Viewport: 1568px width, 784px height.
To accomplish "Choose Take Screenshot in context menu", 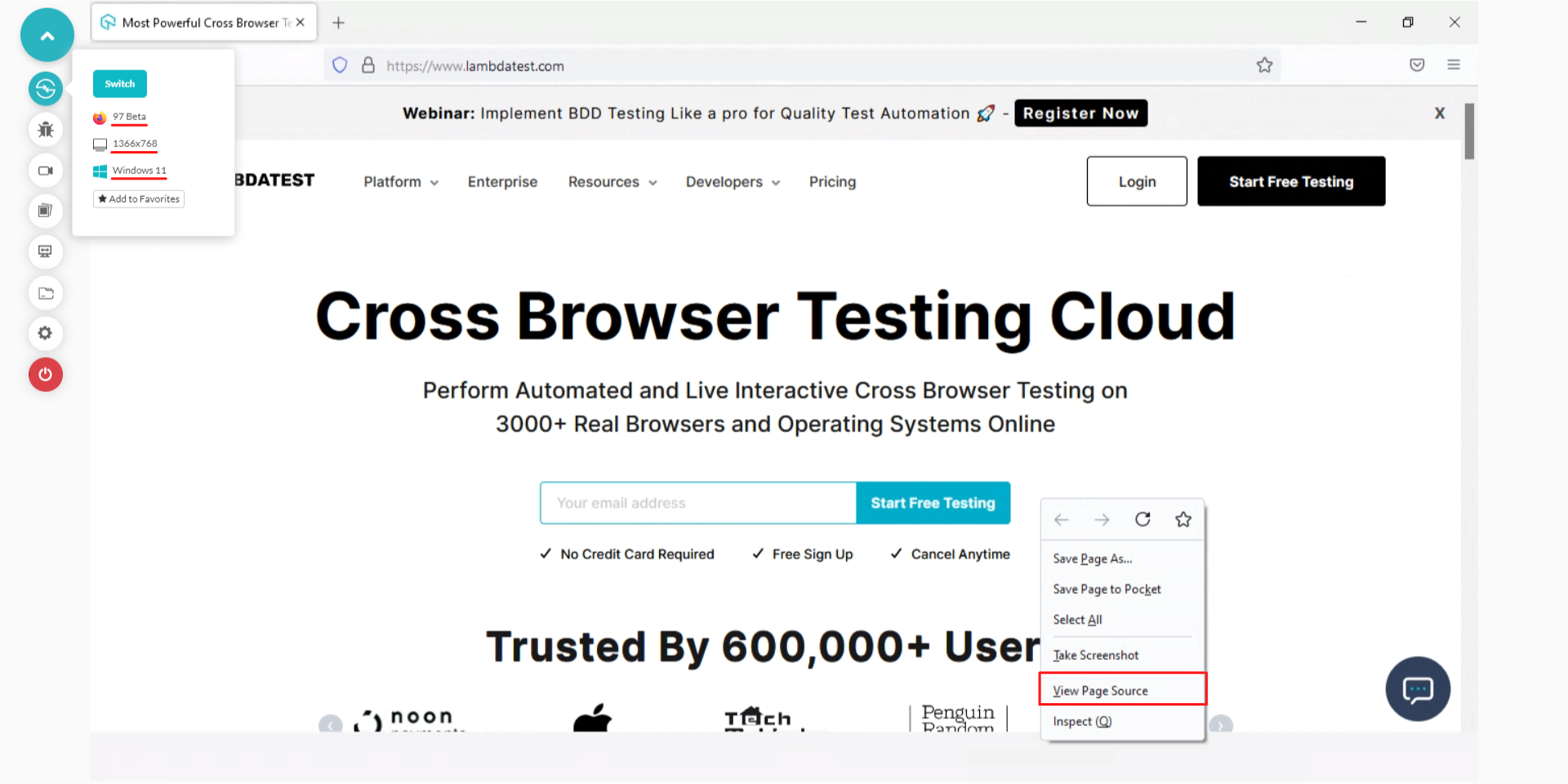I will pos(1095,655).
